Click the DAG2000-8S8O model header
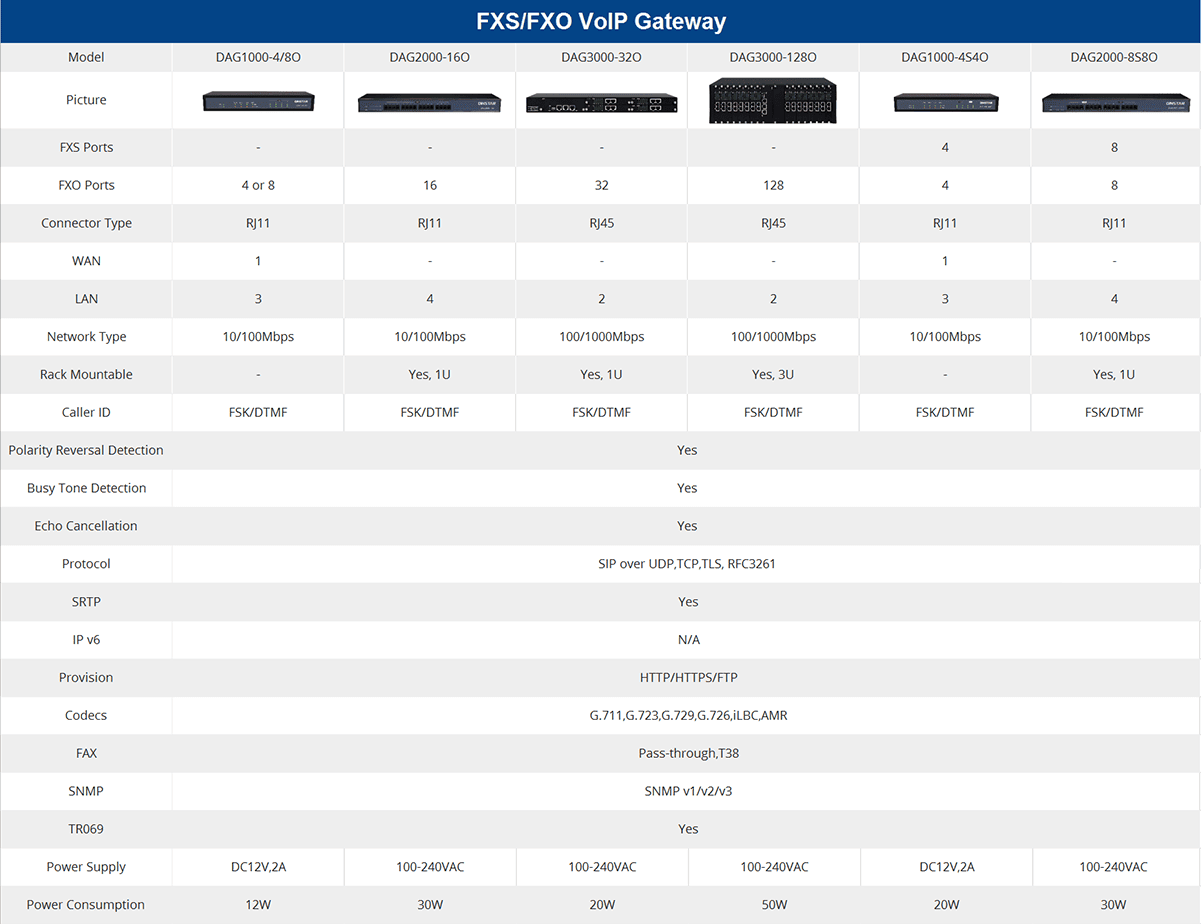The image size is (1201, 924). [1114, 58]
